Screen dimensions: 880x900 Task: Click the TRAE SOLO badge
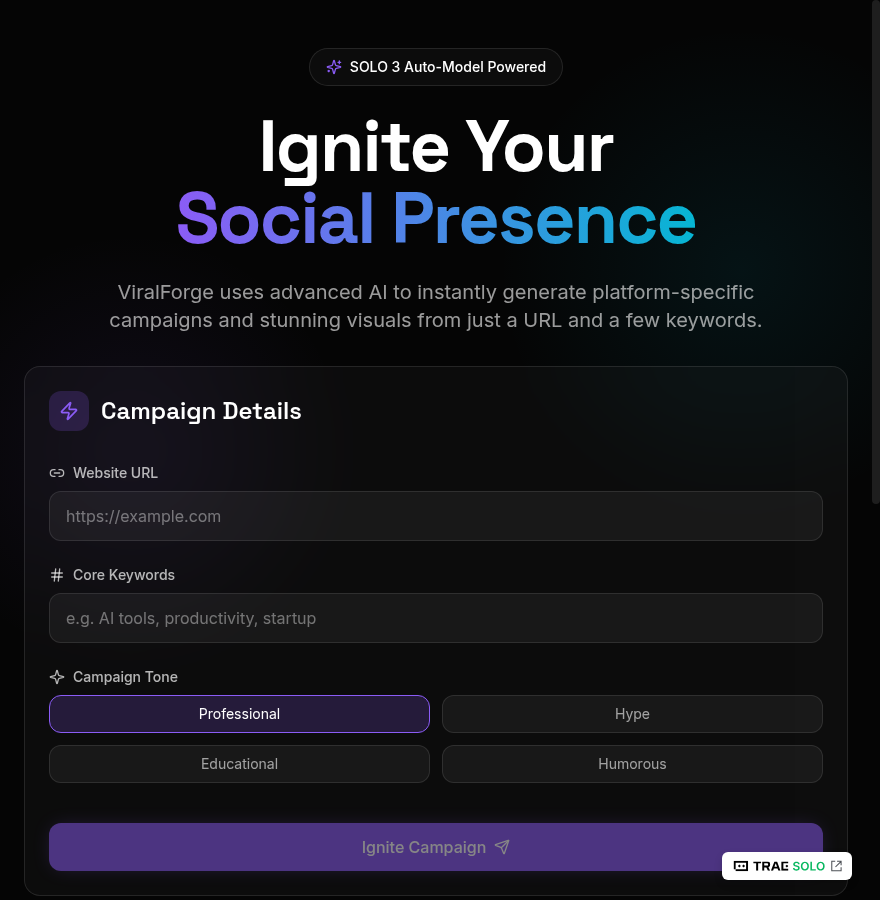787,866
